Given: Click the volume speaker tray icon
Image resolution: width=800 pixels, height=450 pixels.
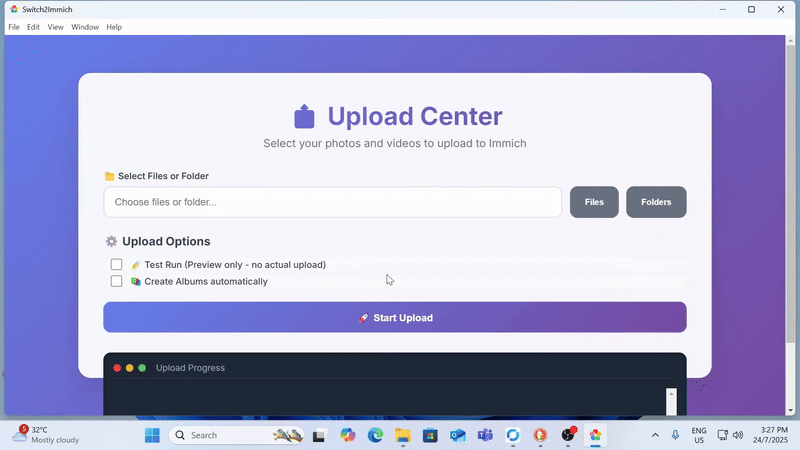Looking at the screenshot, I should 738,435.
